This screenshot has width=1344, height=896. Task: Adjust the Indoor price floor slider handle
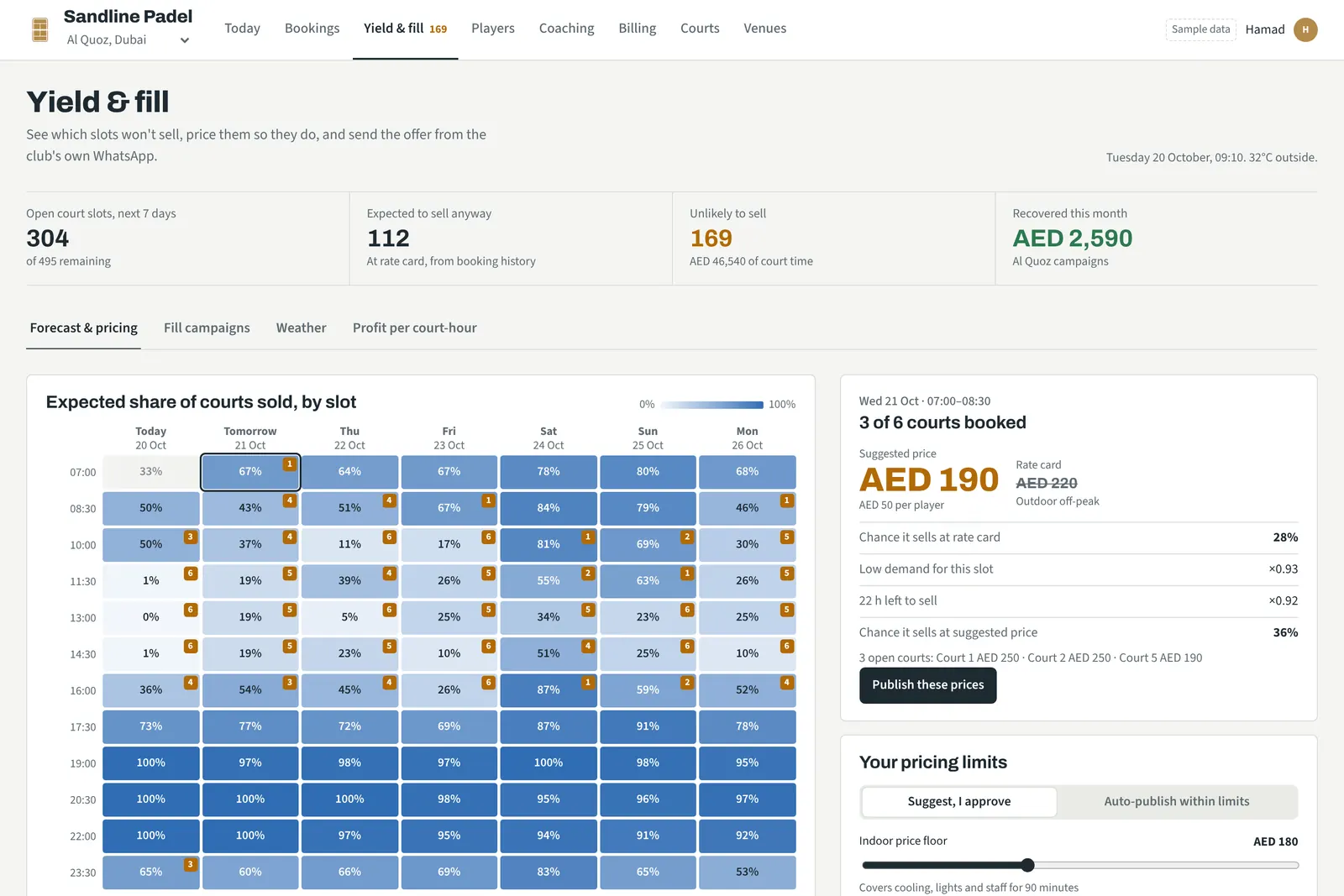[1027, 865]
